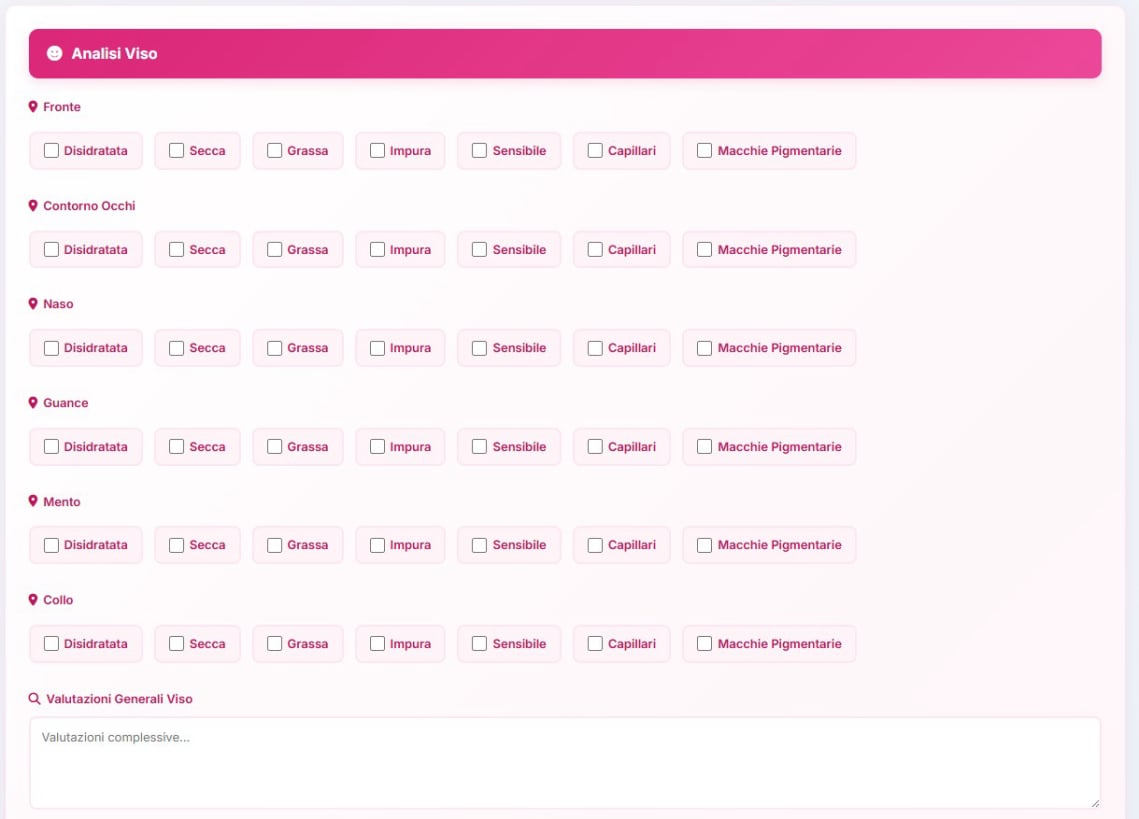
Task: Enable Macchie Pigmentarie under Contorno Occhi
Action: point(705,250)
